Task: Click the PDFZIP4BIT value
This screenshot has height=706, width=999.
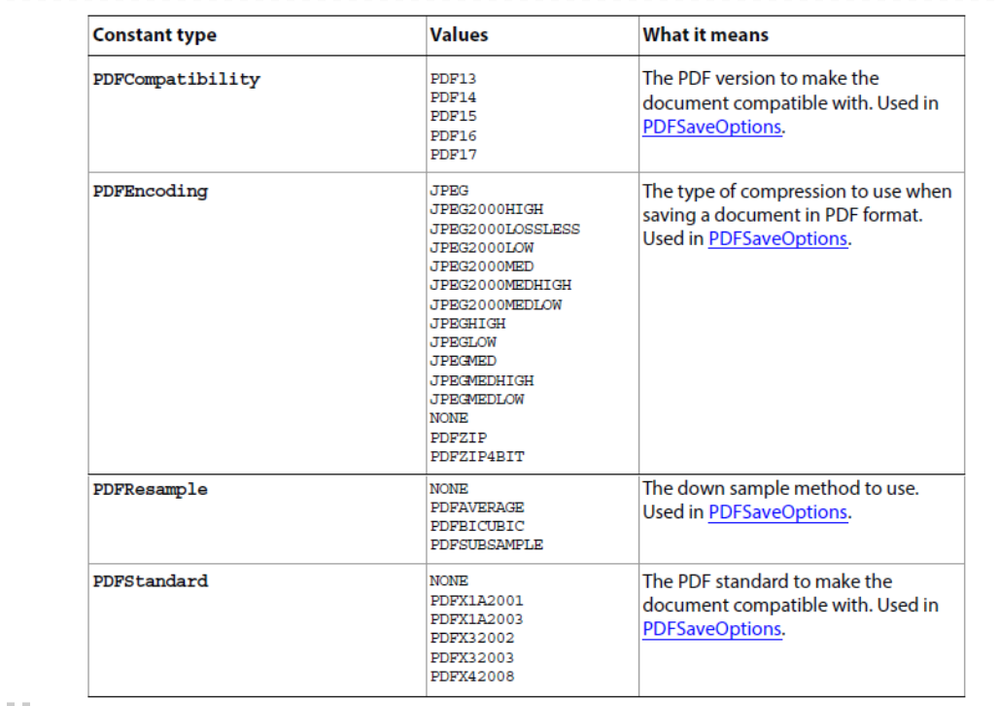Action: [476, 456]
